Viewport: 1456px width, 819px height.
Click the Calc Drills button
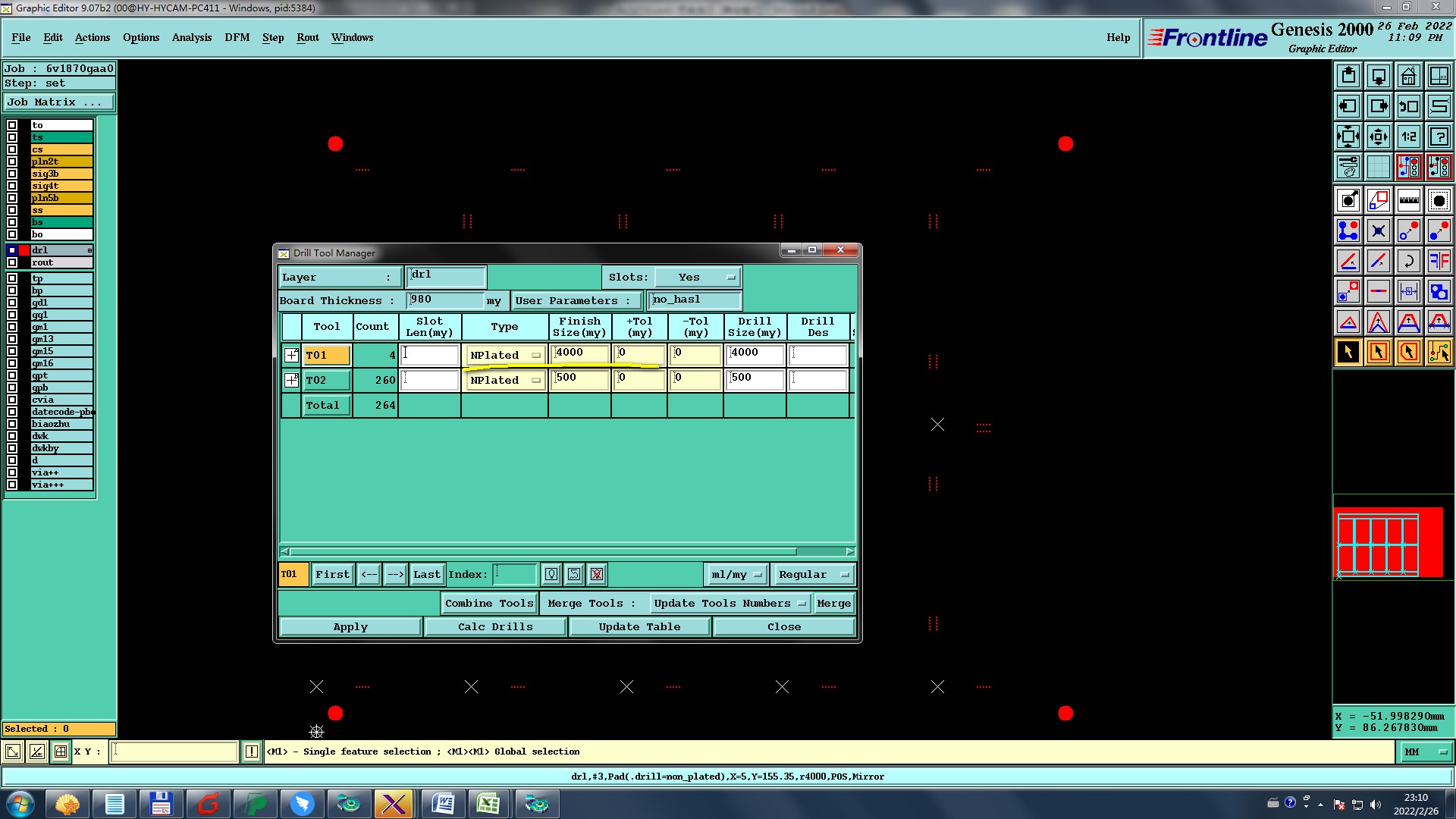(495, 627)
